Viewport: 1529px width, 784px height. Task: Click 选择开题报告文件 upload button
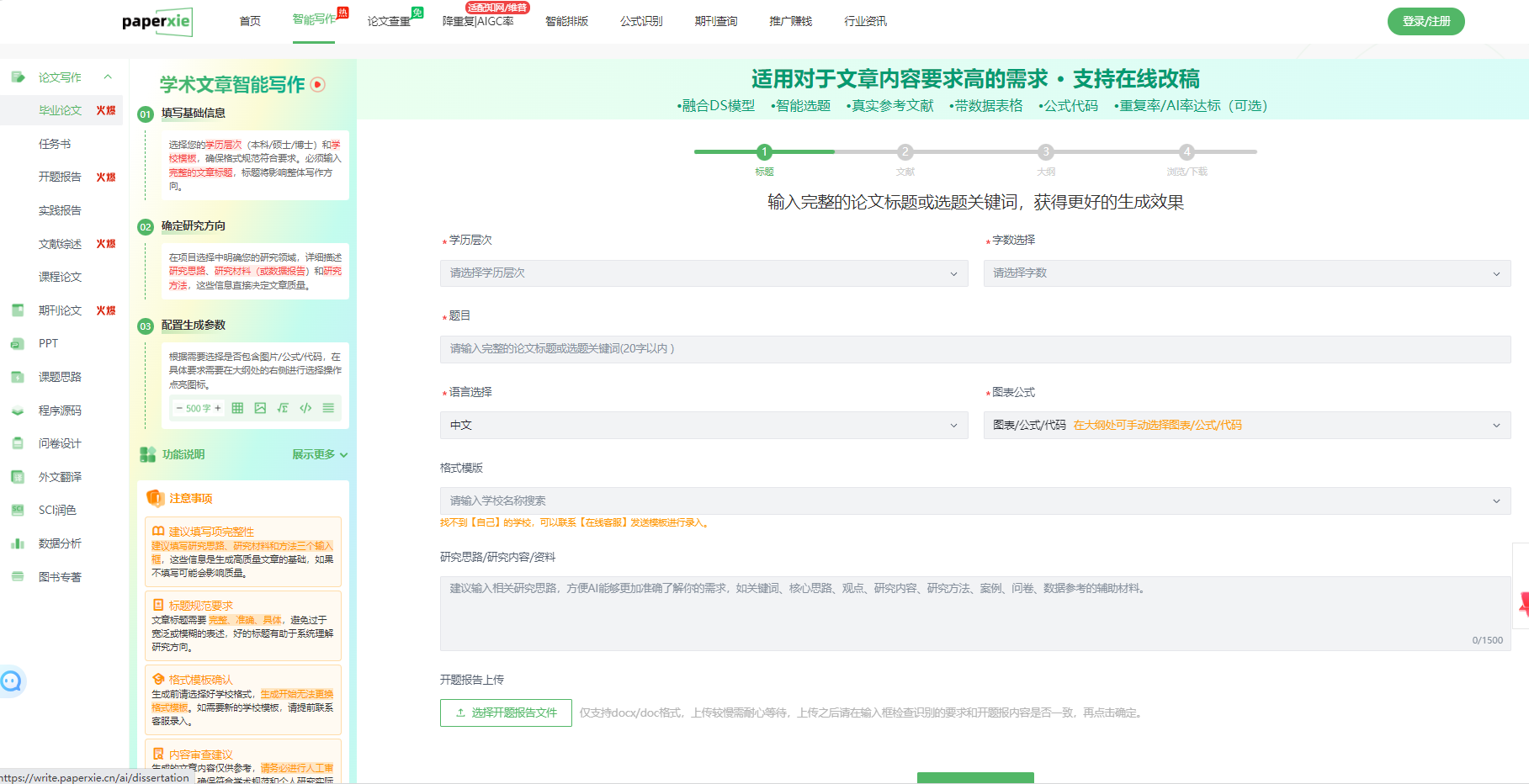tap(506, 712)
